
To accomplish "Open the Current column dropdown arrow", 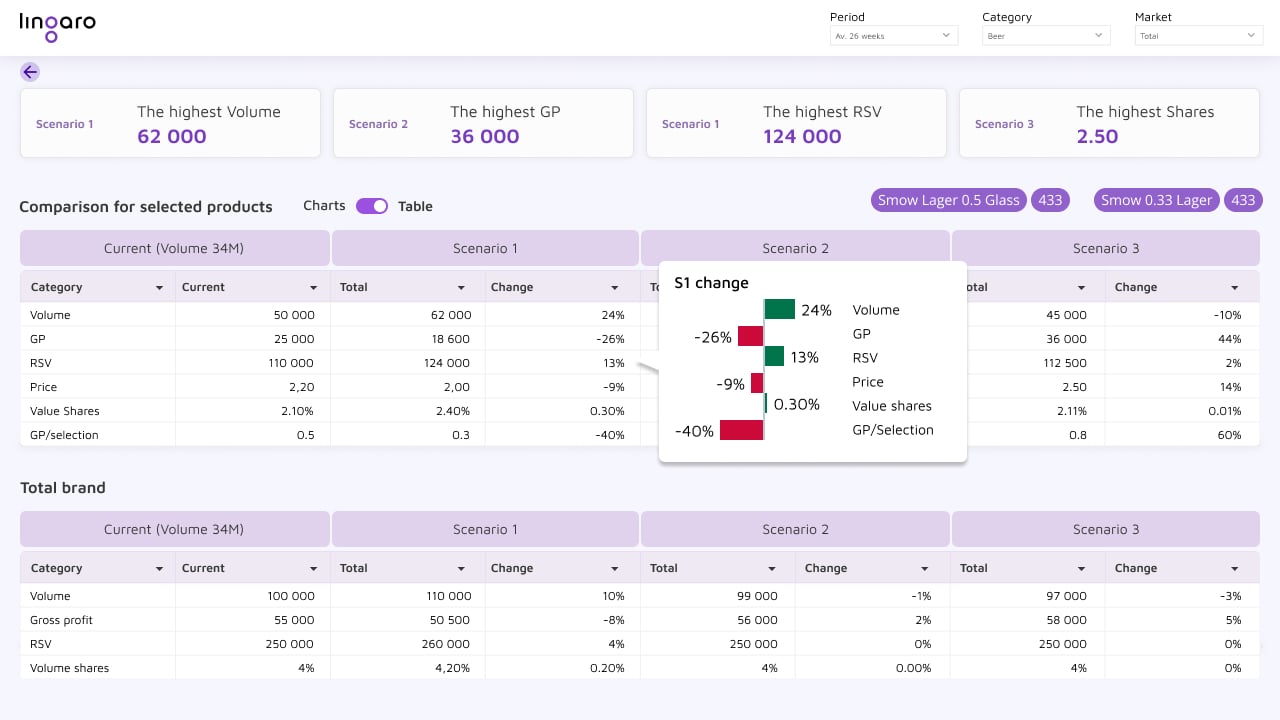I will pos(313,287).
